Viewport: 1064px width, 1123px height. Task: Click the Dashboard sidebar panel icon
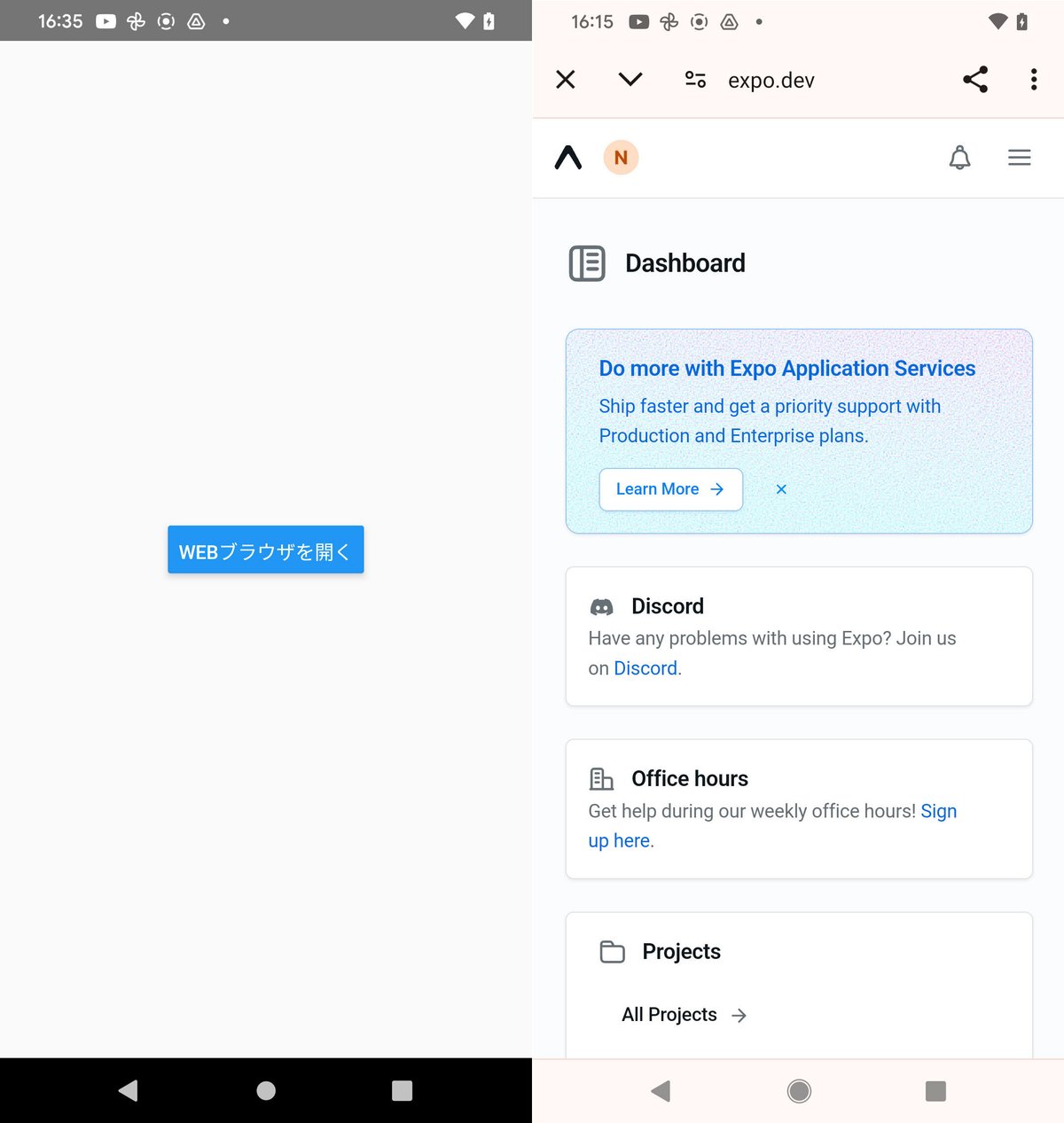point(587,263)
